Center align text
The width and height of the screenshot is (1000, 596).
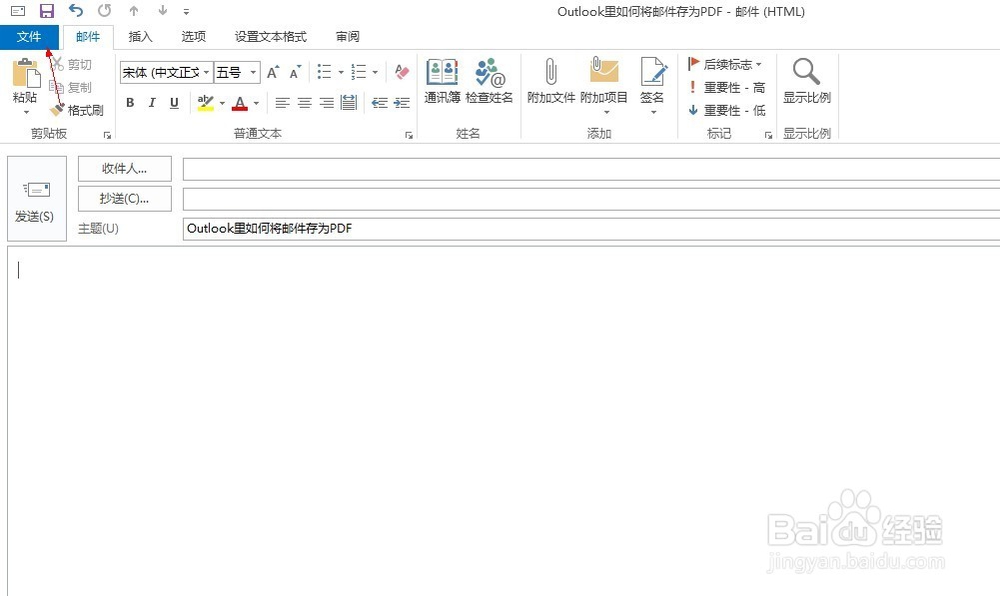pos(305,103)
